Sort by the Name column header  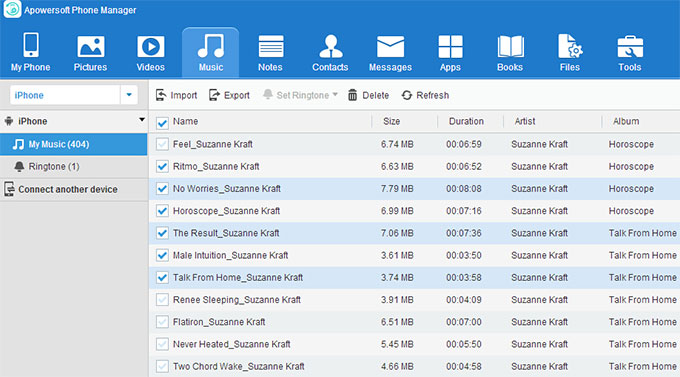(185, 121)
